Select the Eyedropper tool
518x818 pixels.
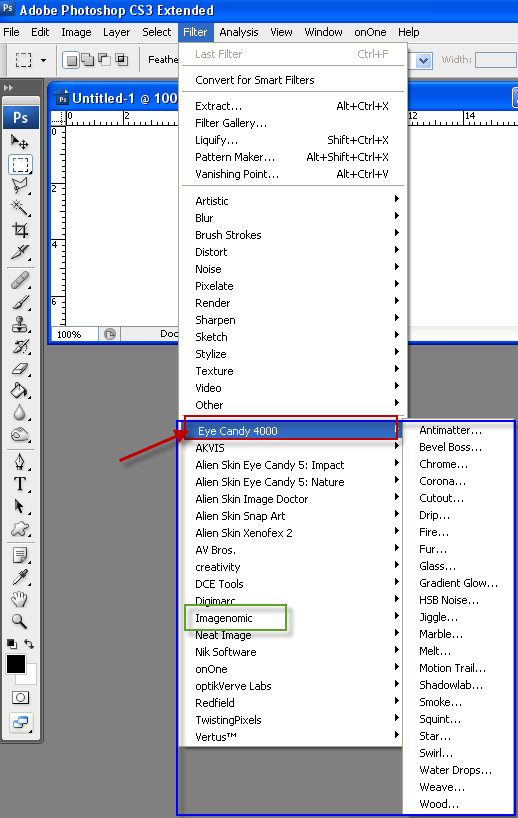[20, 578]
